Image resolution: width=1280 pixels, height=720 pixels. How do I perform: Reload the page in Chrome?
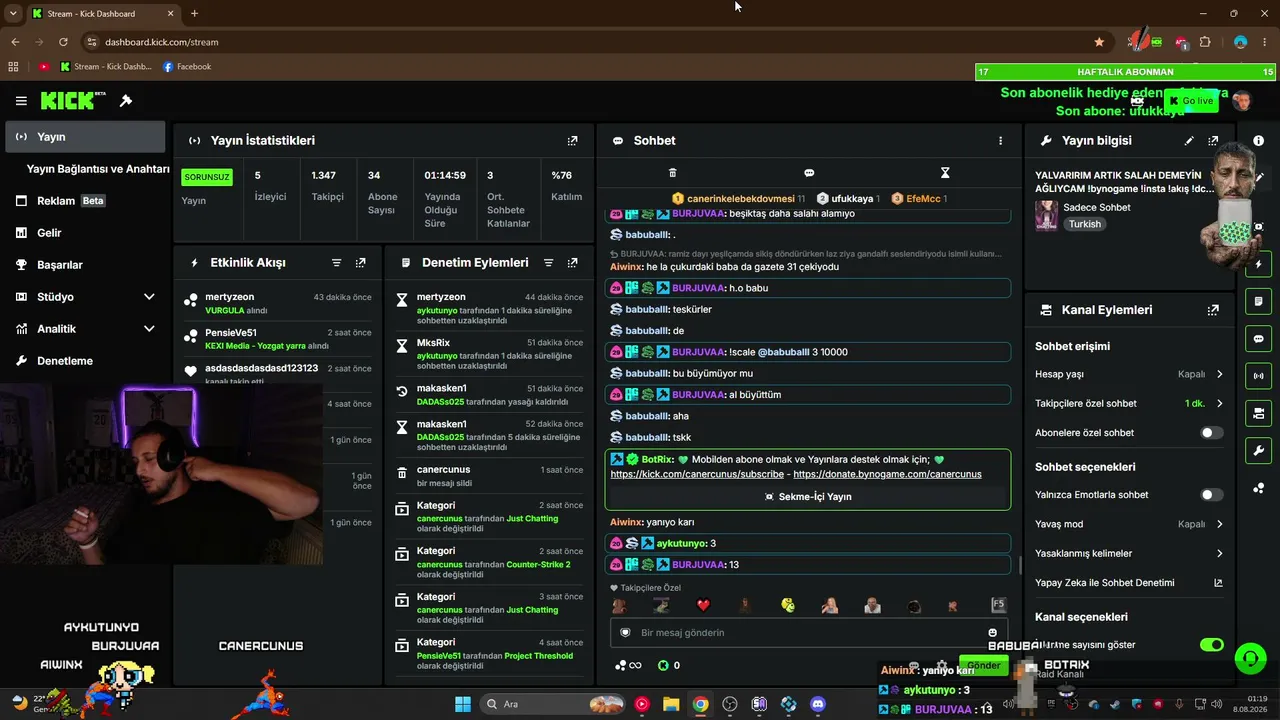(63, 42)
